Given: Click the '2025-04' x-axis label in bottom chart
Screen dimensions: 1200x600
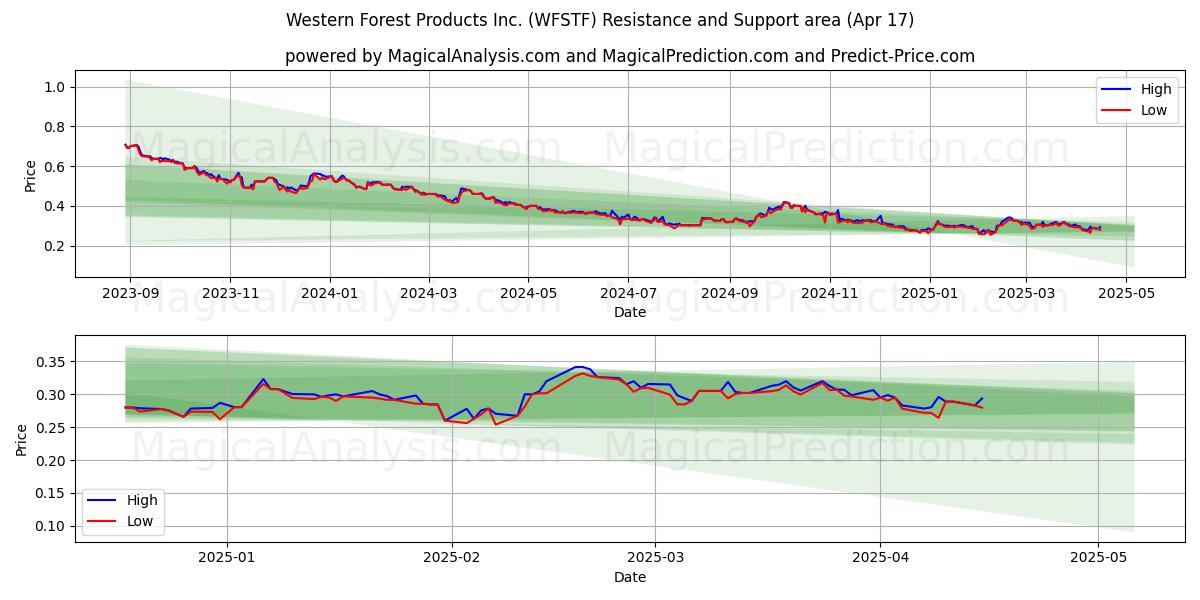Looking at the screenshot, I should click(x=880, y=560).
